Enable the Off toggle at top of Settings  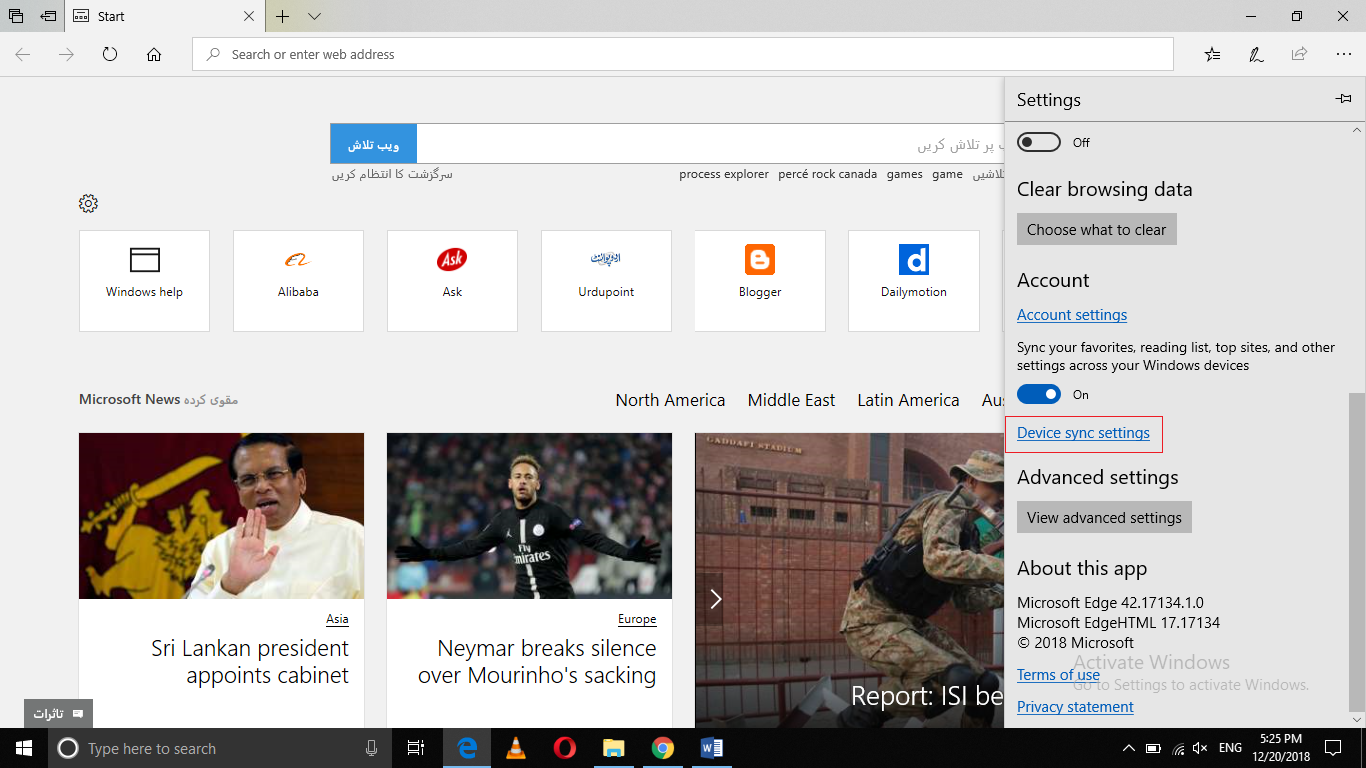click(1038, 142)
